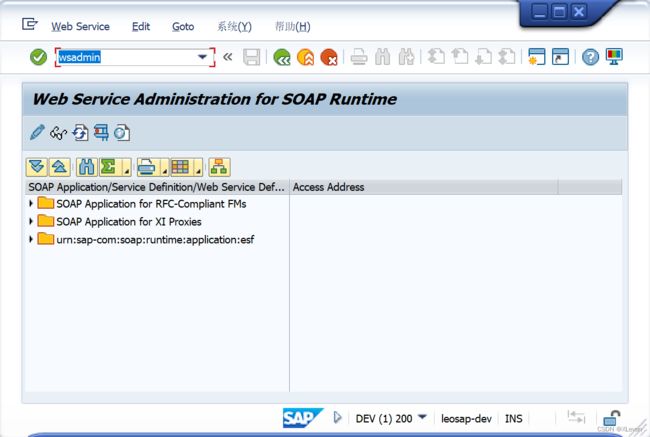Click the First Page icon
Viewport: 650px width, 437px height.
click(436, 57)
